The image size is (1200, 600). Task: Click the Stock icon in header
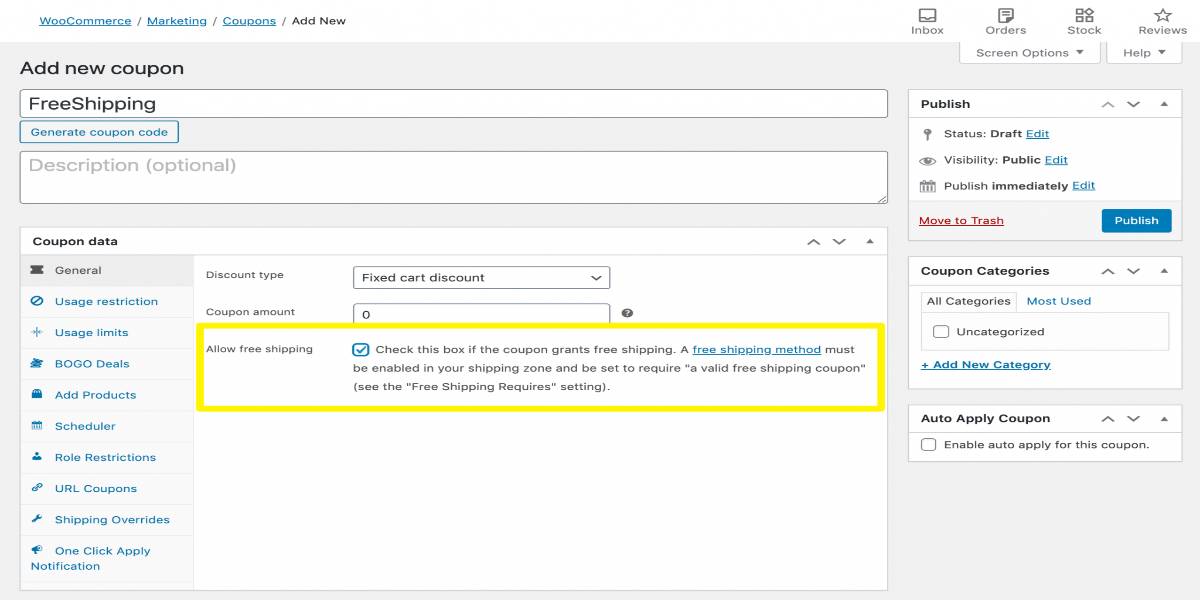[x=1084, y=15]
